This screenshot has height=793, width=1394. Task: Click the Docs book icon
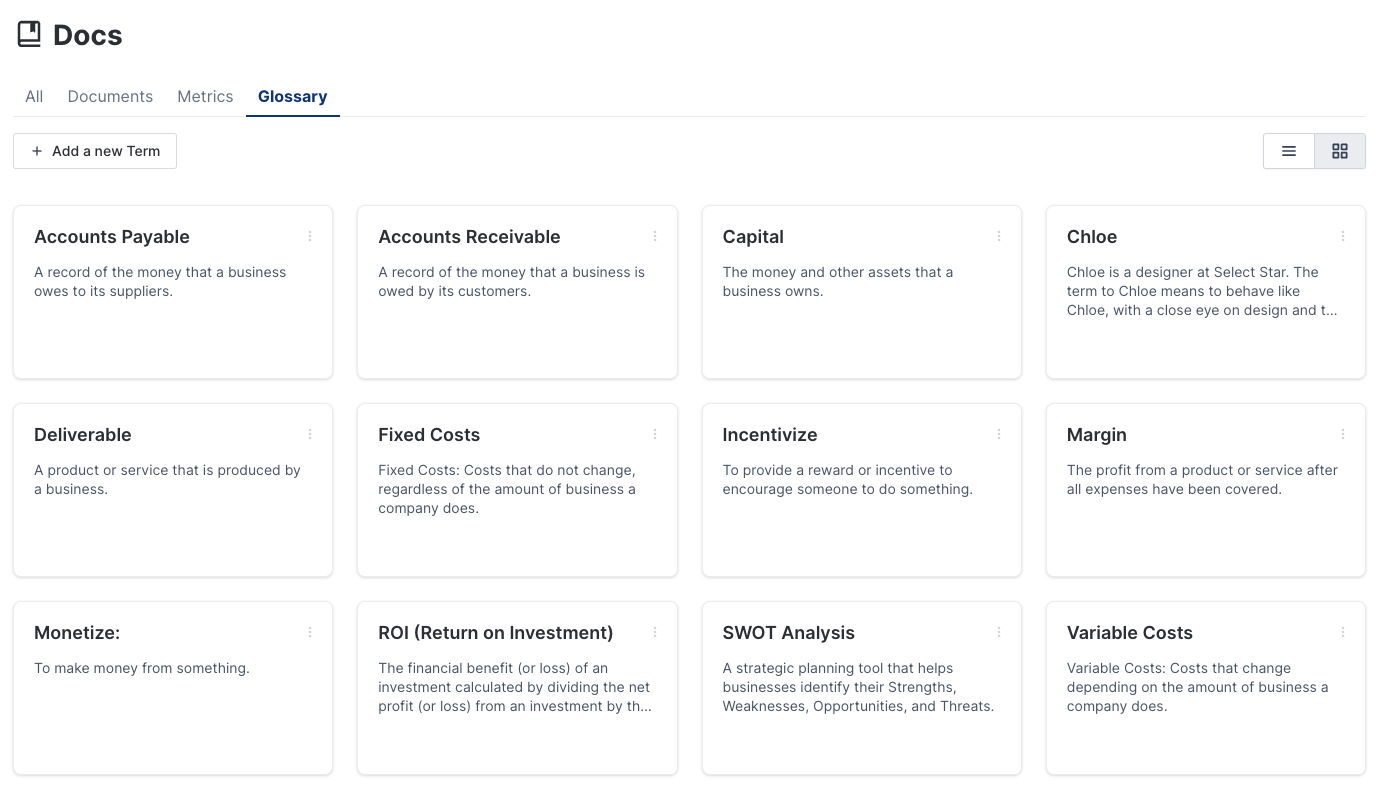29,35
